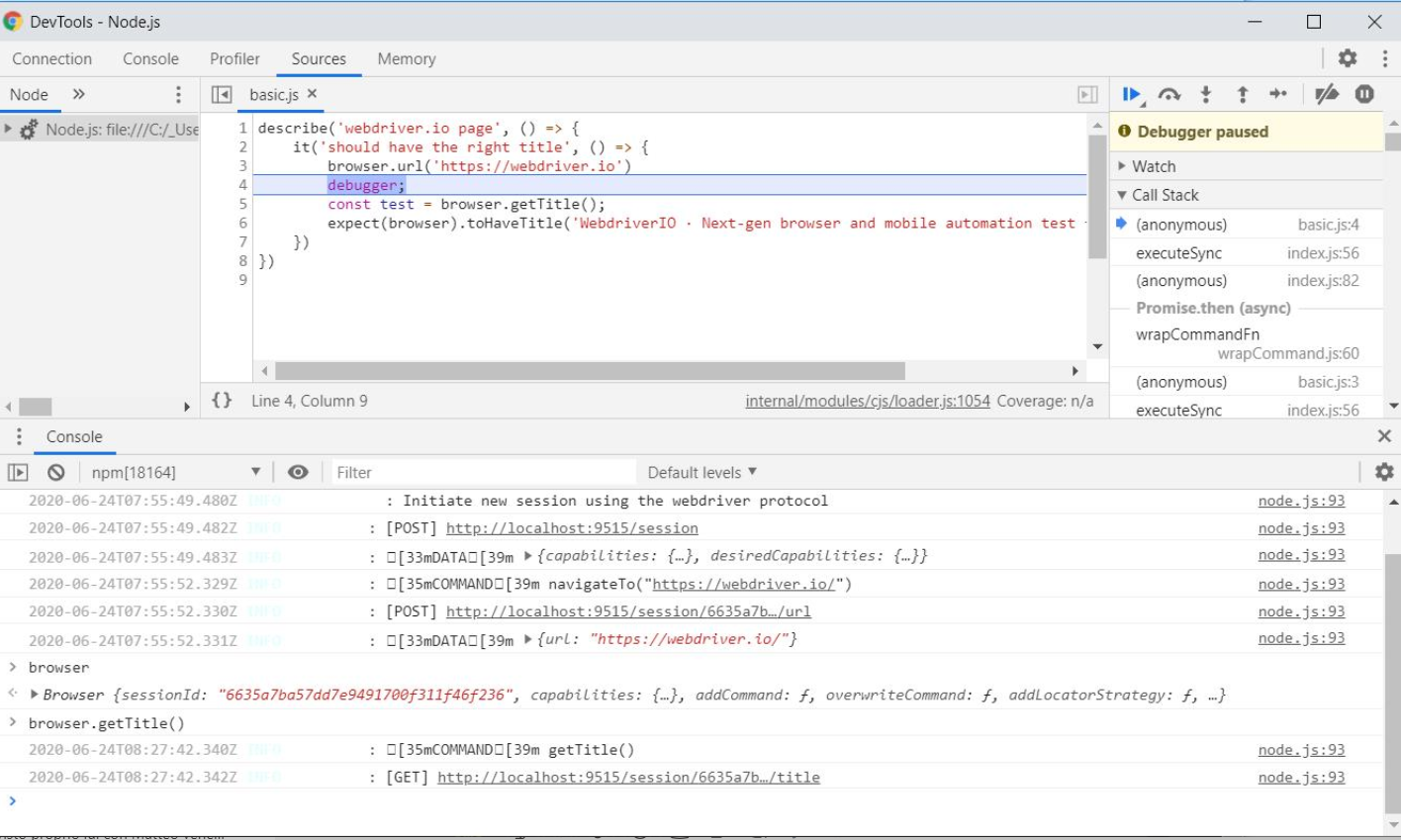Open console drawer three-dot menu
Screen dimensions: 1401x840
tap(19, 436)
